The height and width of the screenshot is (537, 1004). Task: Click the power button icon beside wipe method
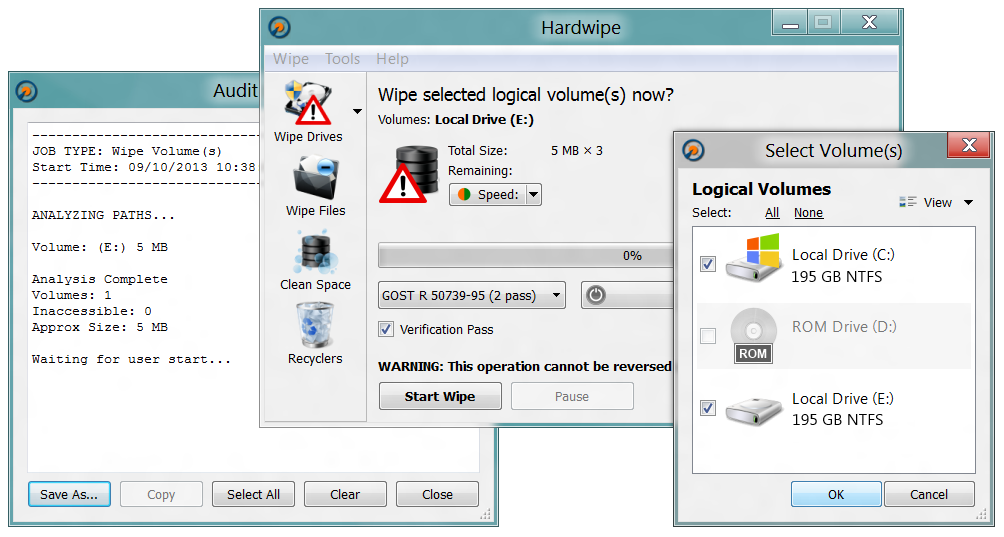pos(595,295)
